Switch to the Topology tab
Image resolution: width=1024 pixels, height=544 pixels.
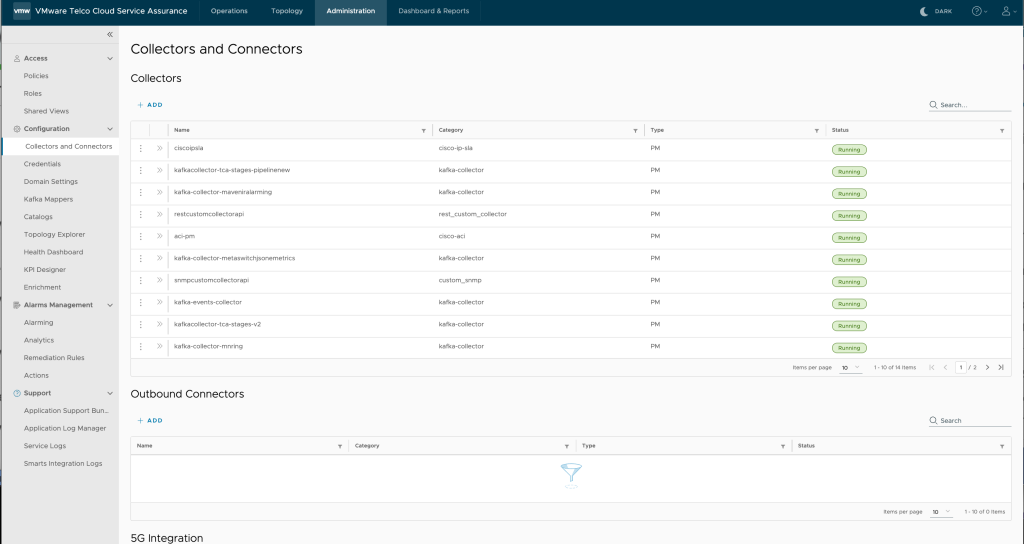click(x=287, y=11)
